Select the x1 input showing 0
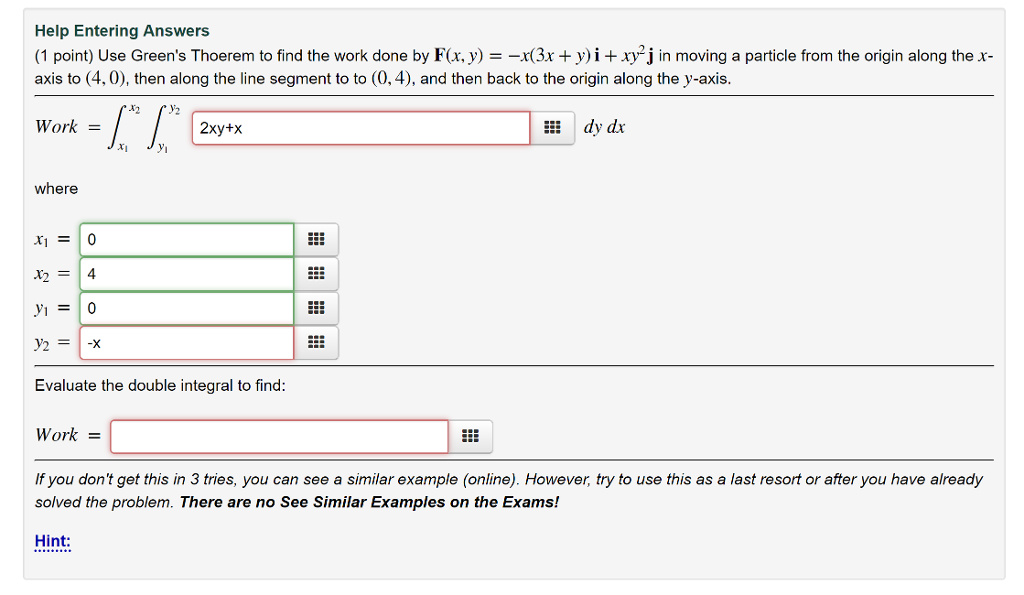1024x595 pixels. tap(186, 239)
